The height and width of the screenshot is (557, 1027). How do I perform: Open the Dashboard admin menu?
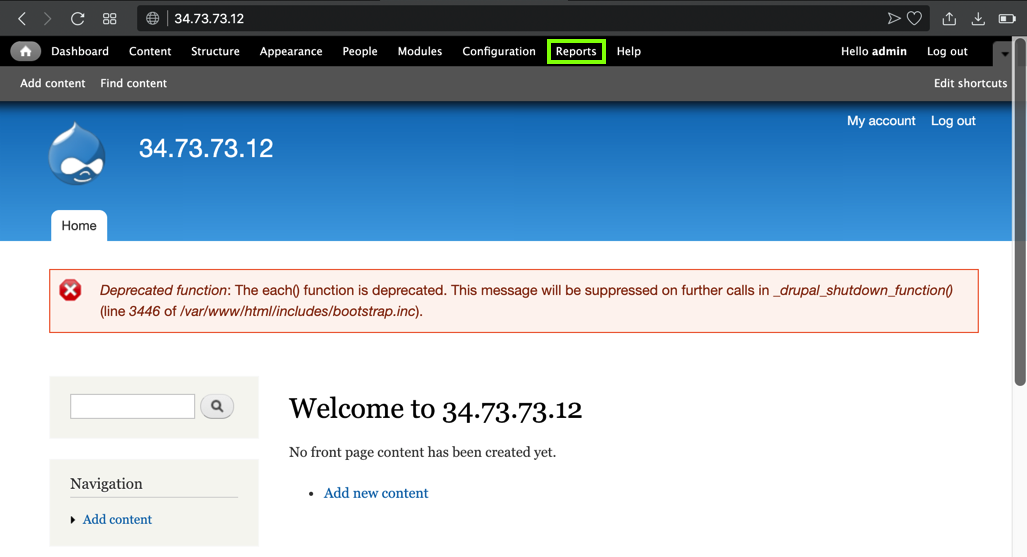[x=80, y=51]
